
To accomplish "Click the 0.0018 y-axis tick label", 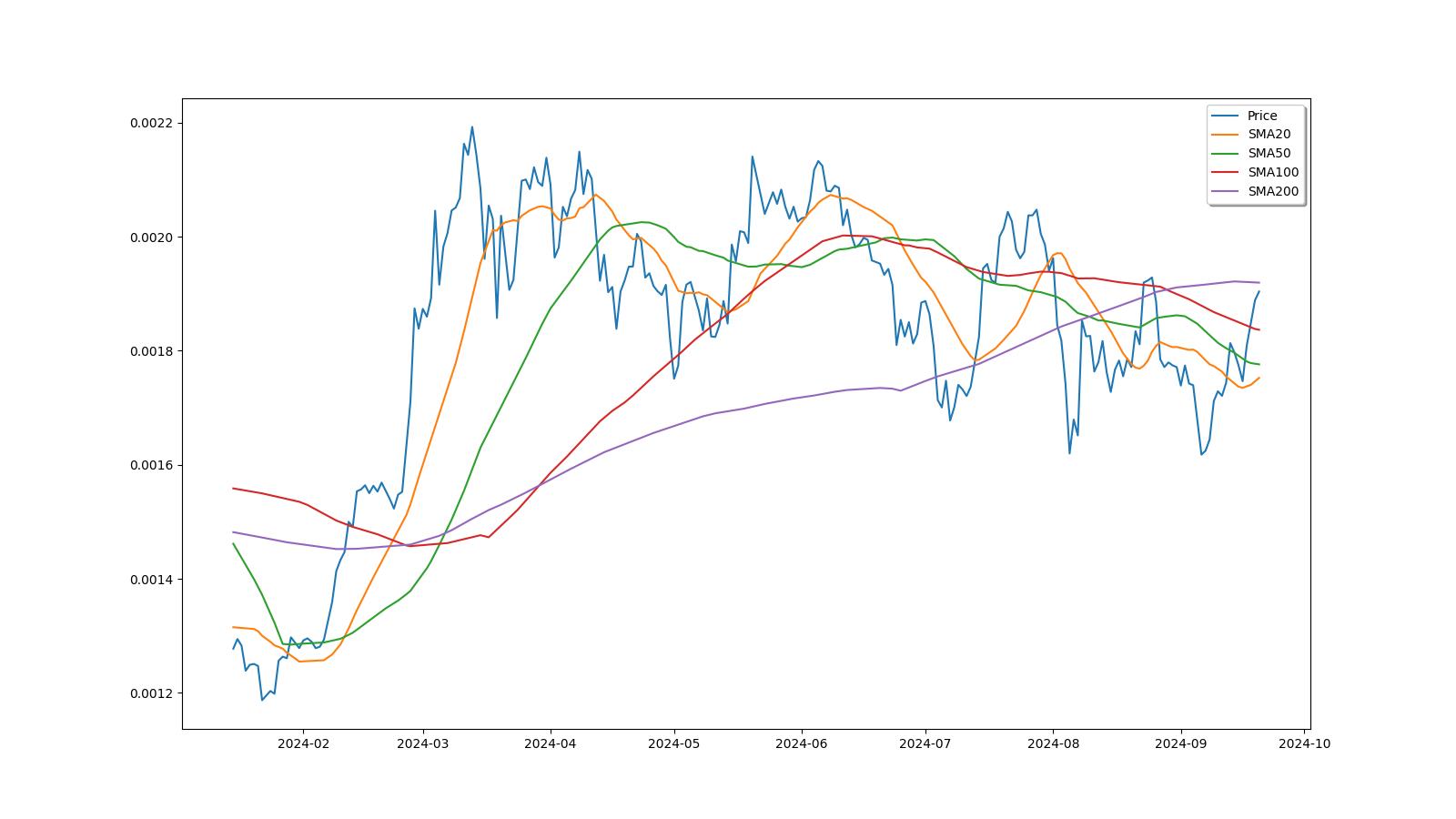I will [x=153, y=351].
